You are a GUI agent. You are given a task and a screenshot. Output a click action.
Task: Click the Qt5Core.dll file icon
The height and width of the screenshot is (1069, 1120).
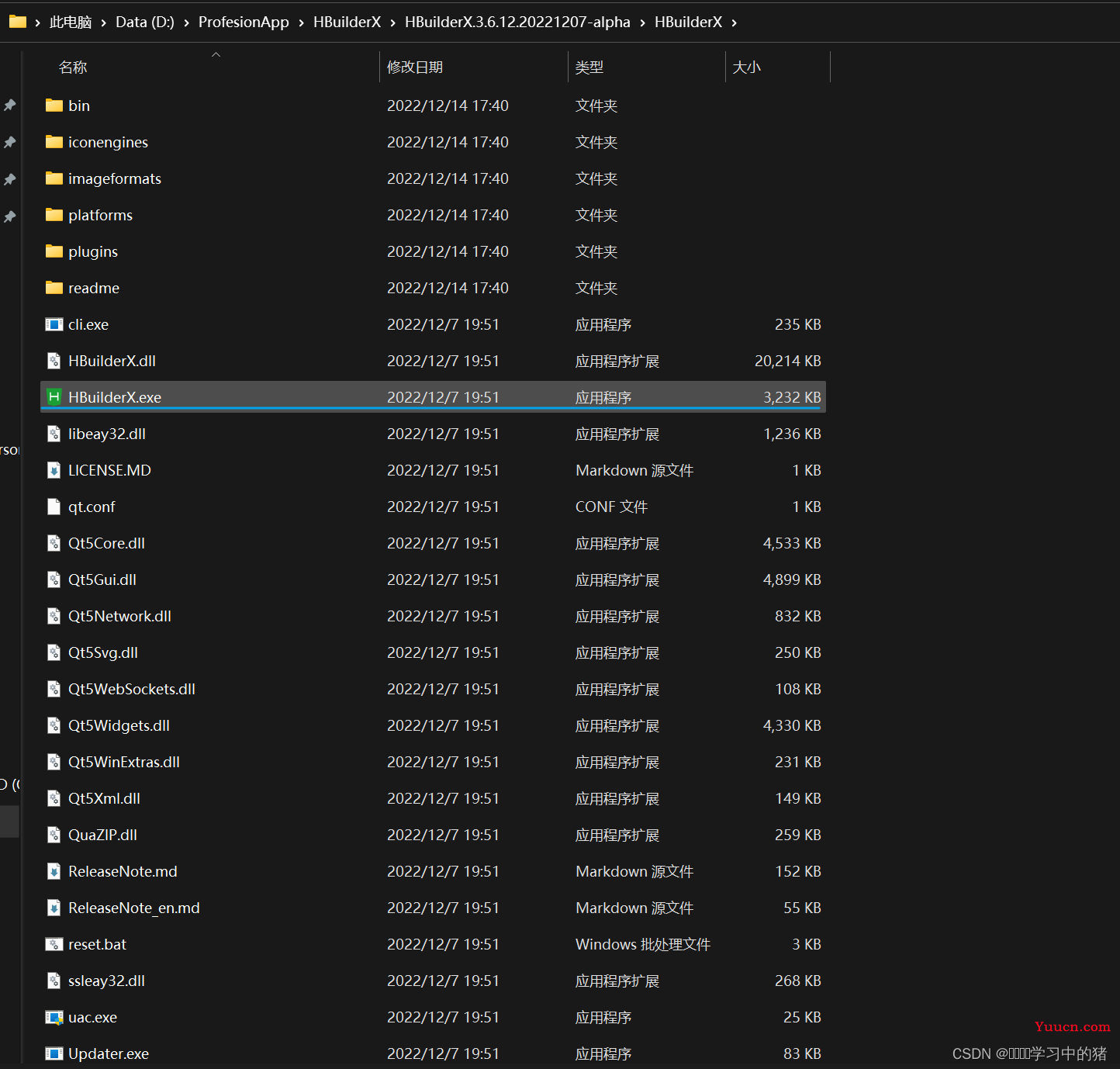[x=54, y=543]
